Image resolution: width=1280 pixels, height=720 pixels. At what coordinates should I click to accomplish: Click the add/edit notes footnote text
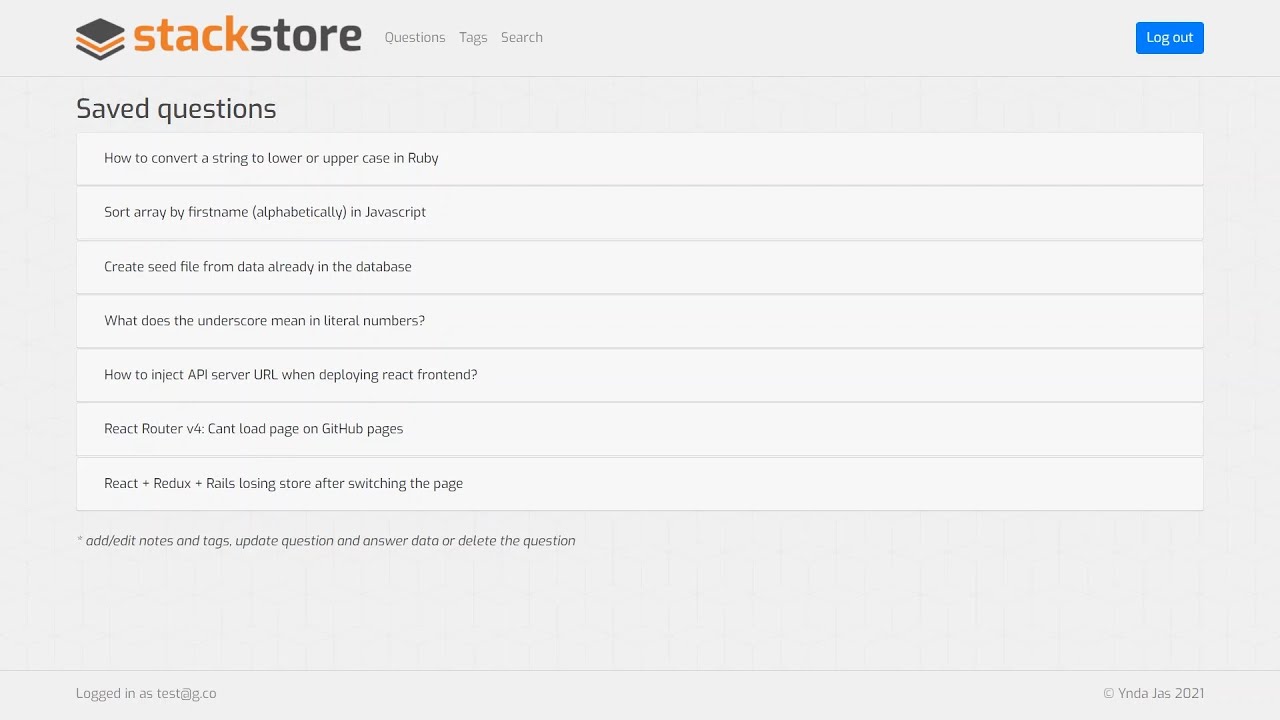[x=326, y=541]
